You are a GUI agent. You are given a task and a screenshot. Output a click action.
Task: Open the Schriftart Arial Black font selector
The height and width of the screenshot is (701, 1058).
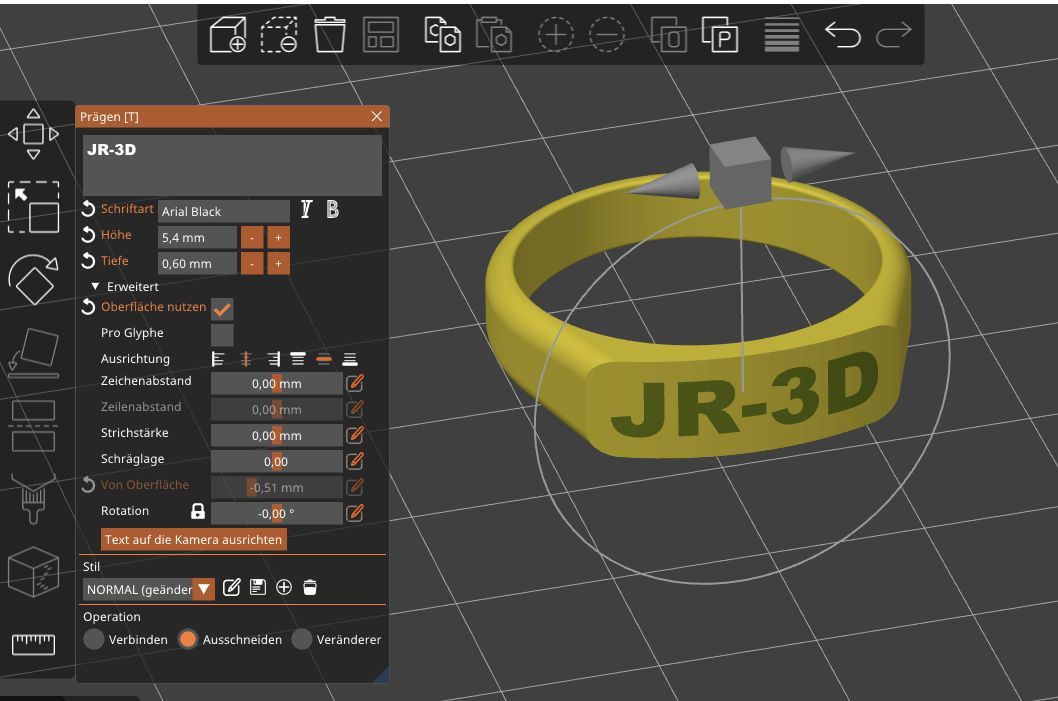(x=224, y=211)
